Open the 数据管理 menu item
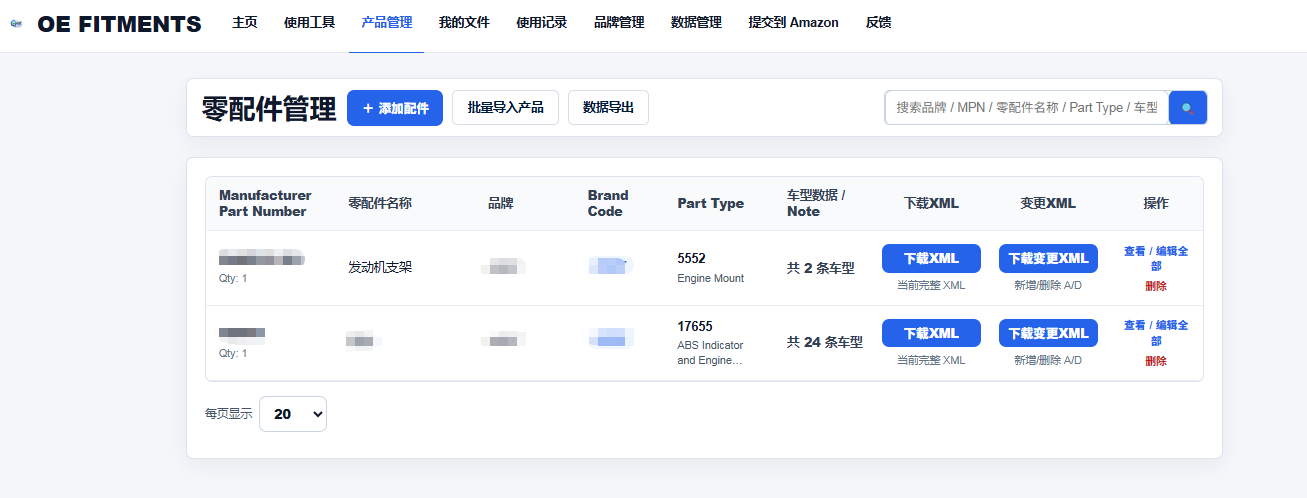Screen dimensions: 1307x498 (x=696, y=22)
